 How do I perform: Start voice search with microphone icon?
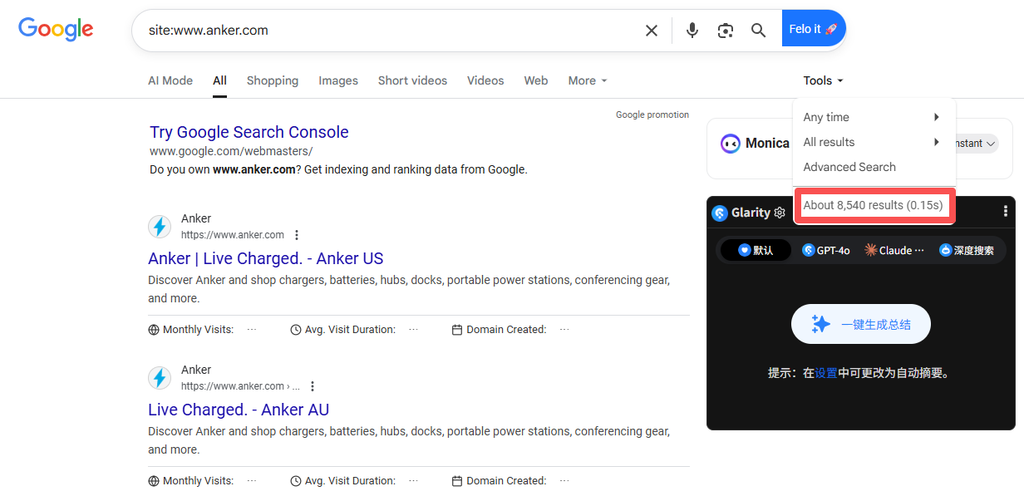click(692, 30)
